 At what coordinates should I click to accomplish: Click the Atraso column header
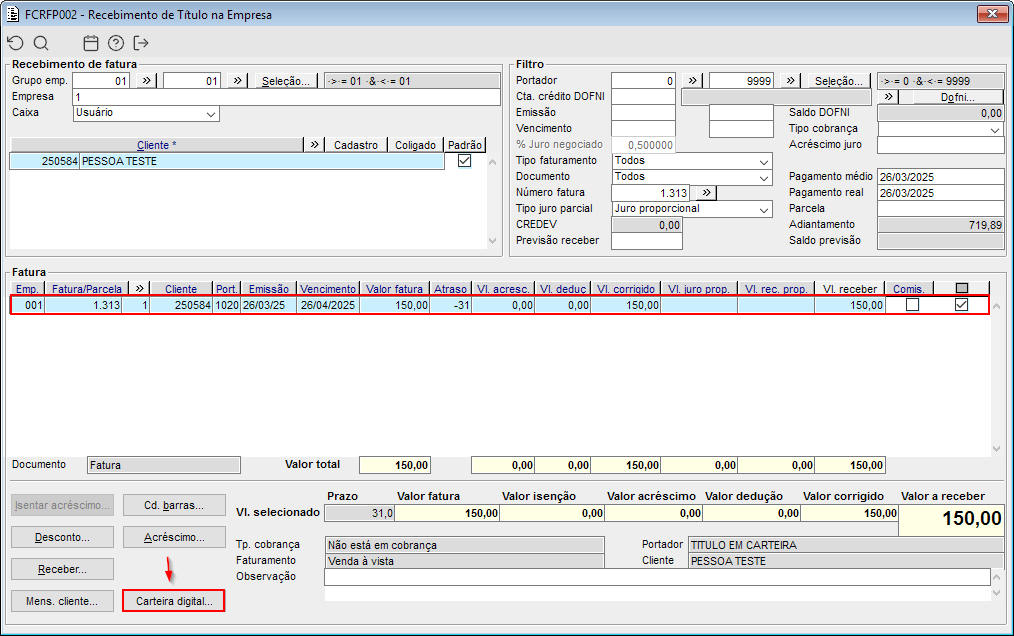[450, 289]
